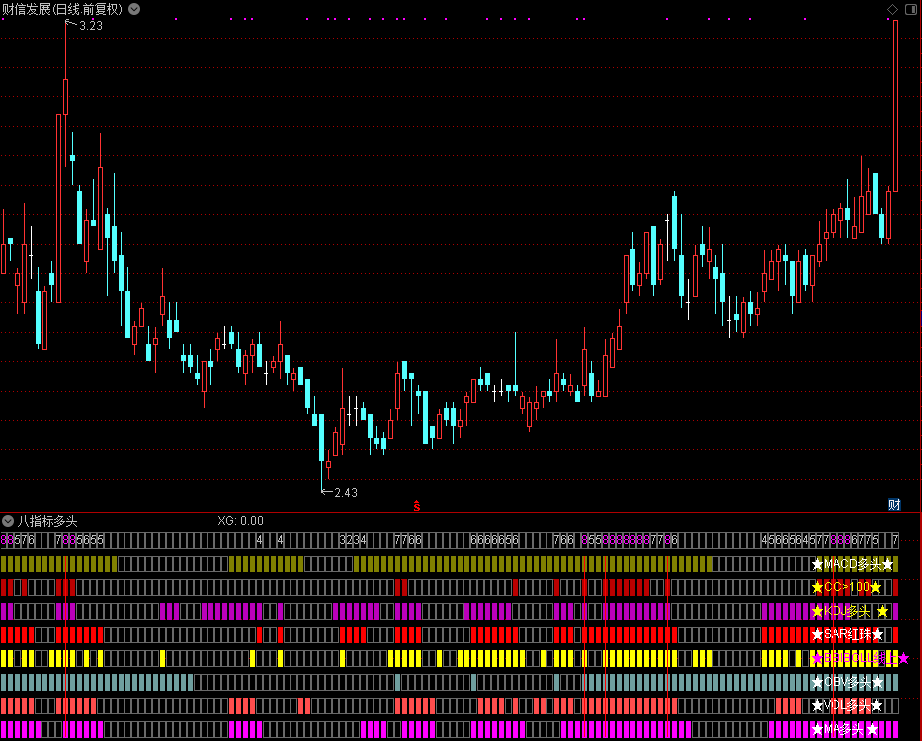Click the 2.43 low price annotation
The image size is (922, 741).
pos(345,493)
